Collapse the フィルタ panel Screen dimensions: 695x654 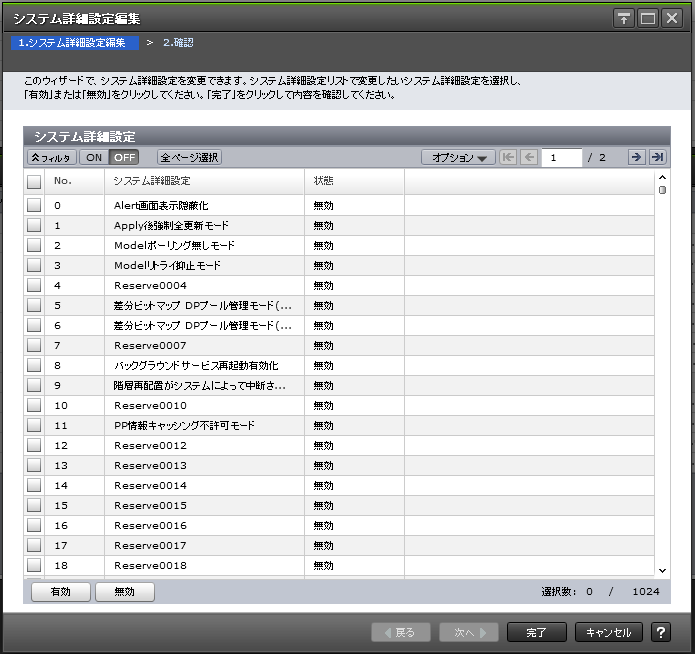point(51,157)
